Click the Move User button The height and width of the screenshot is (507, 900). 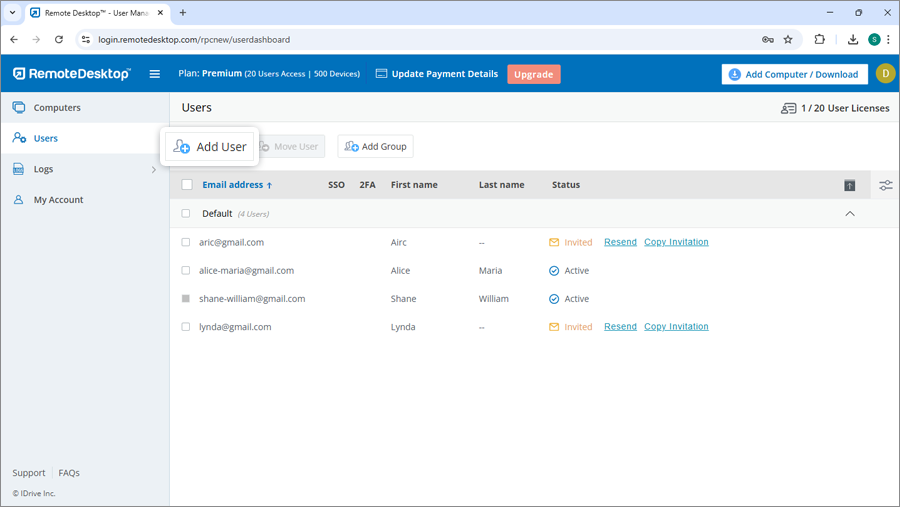click(290, 146)
